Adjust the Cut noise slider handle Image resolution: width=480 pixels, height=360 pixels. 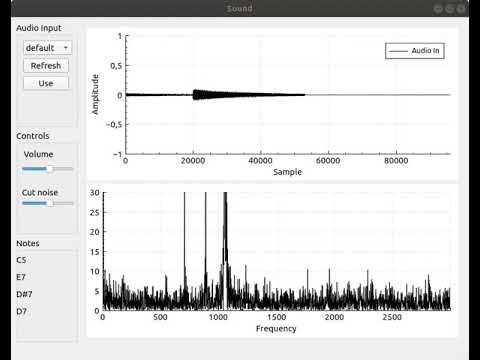tap(50, 203)
